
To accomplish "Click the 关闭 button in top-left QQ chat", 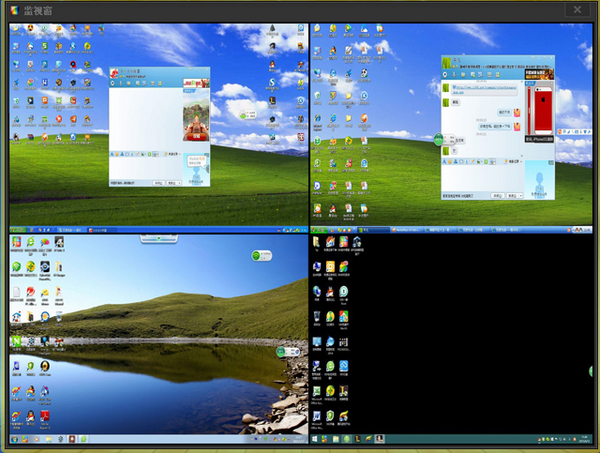I will coord(158,183).
